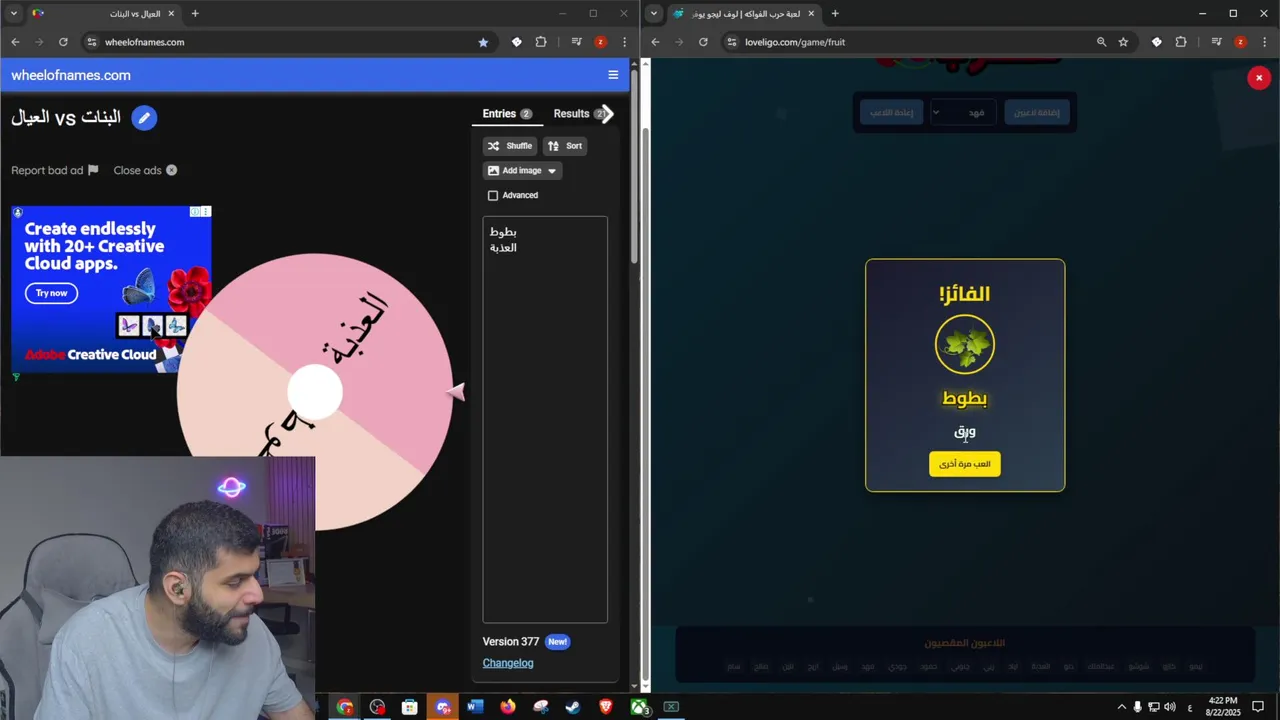Open Firefox from the taskbar
This screenshot has width=1280, height=720.
(508, 707)
